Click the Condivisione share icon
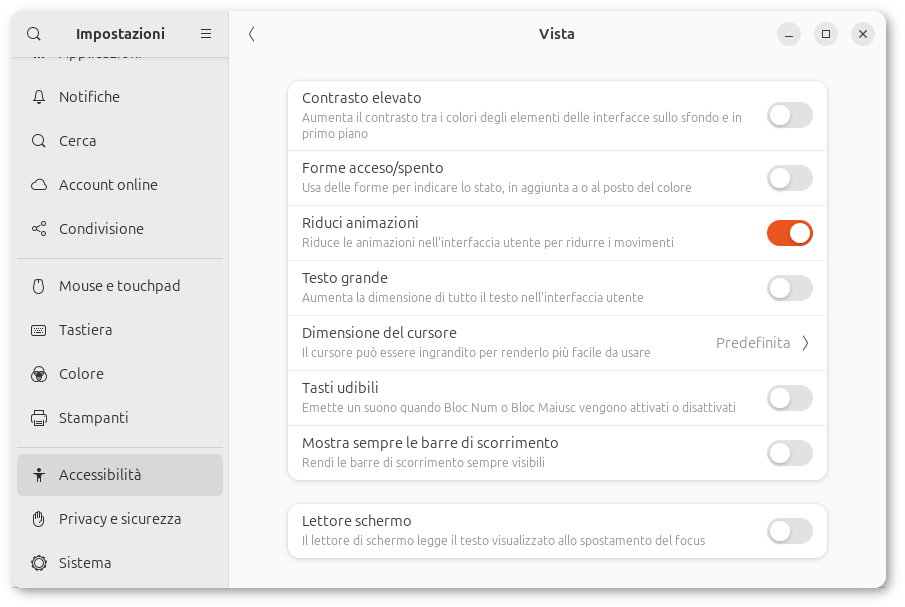This screenshot has width=905, height=607. tap(39, 229)
